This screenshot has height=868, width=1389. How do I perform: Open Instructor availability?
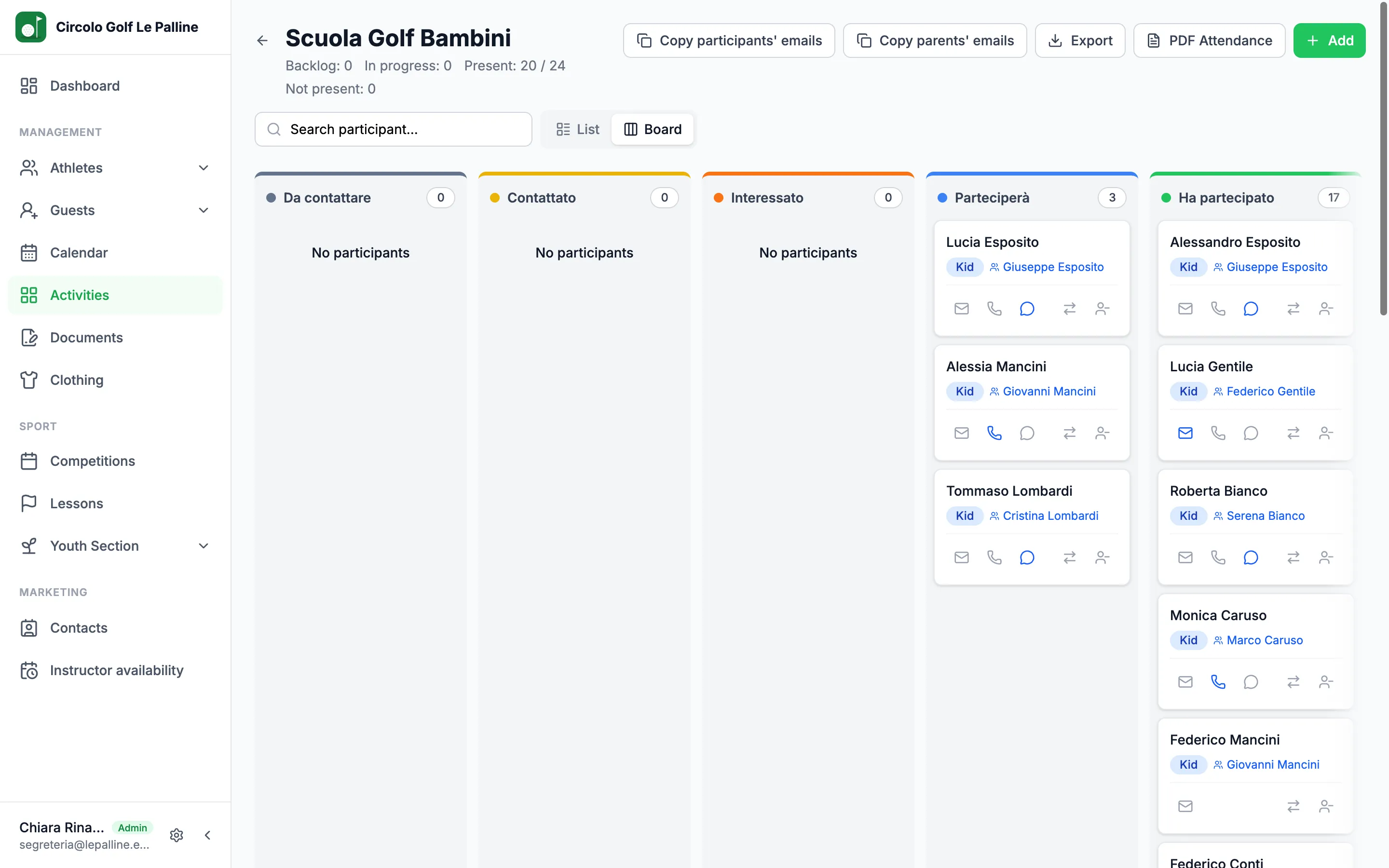click(x=115, y=670)
